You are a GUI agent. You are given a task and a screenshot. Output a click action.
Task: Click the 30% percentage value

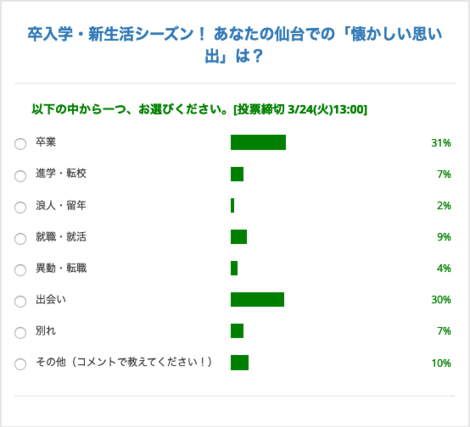point(441,300)
